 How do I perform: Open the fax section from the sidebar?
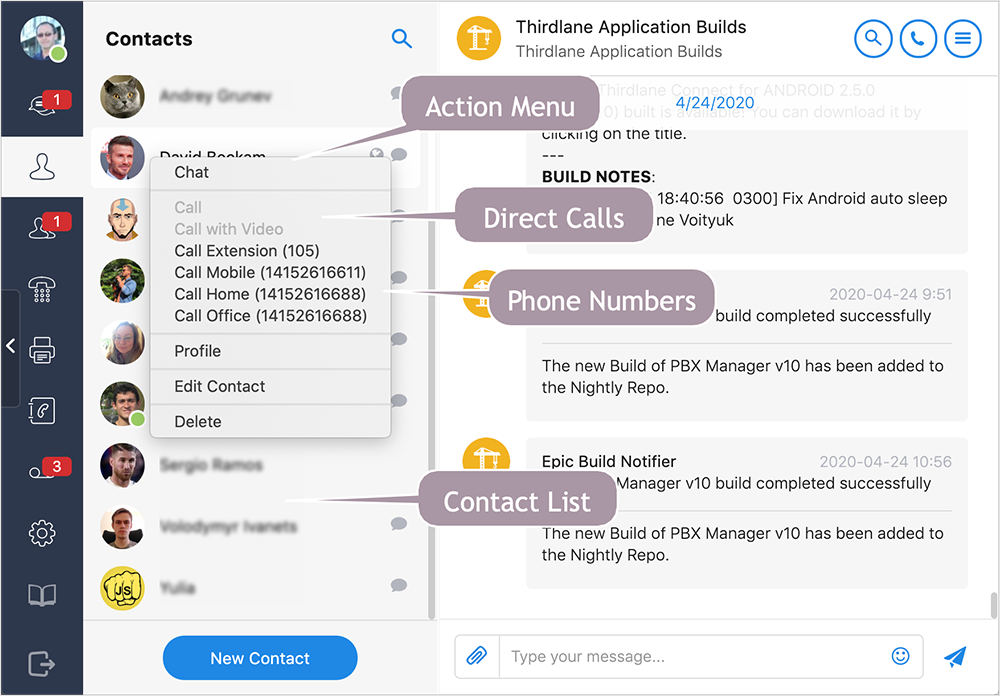click(x=41, y=348)
